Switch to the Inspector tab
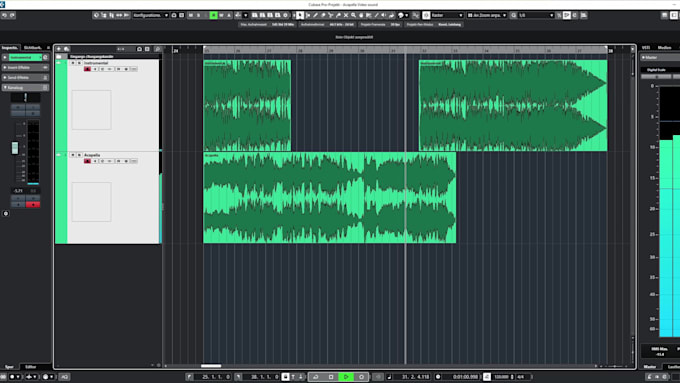Screen dimensions: 680x383 [x=10, y=48]
